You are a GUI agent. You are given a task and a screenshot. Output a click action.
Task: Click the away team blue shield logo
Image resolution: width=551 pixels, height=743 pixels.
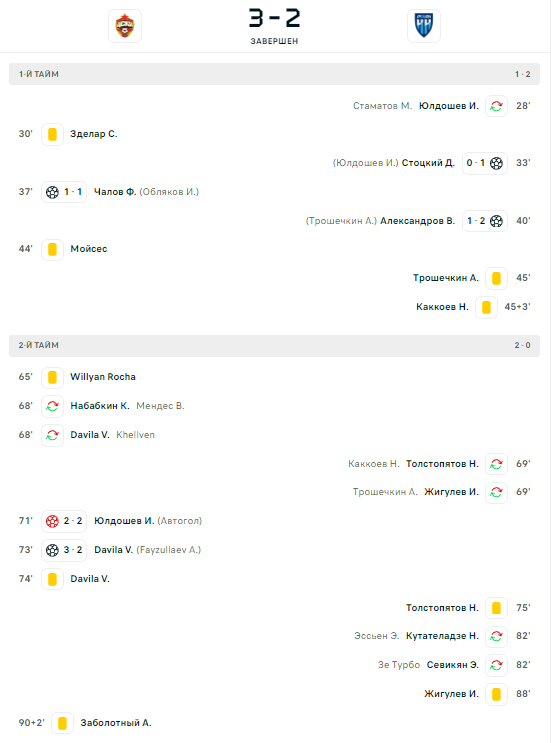click(424, 26)
